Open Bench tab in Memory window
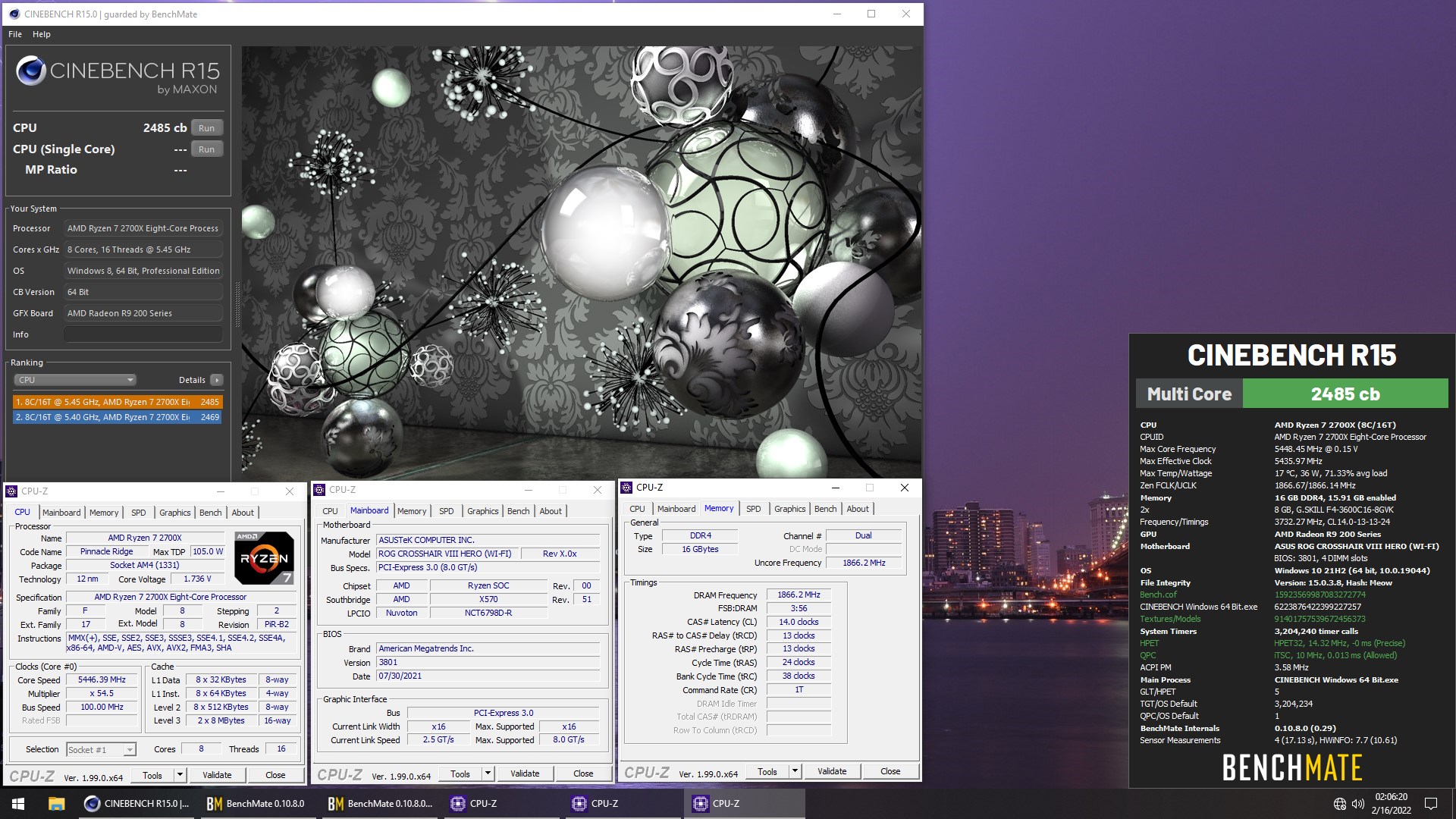The image size is (1456, 819). point(826,509)
